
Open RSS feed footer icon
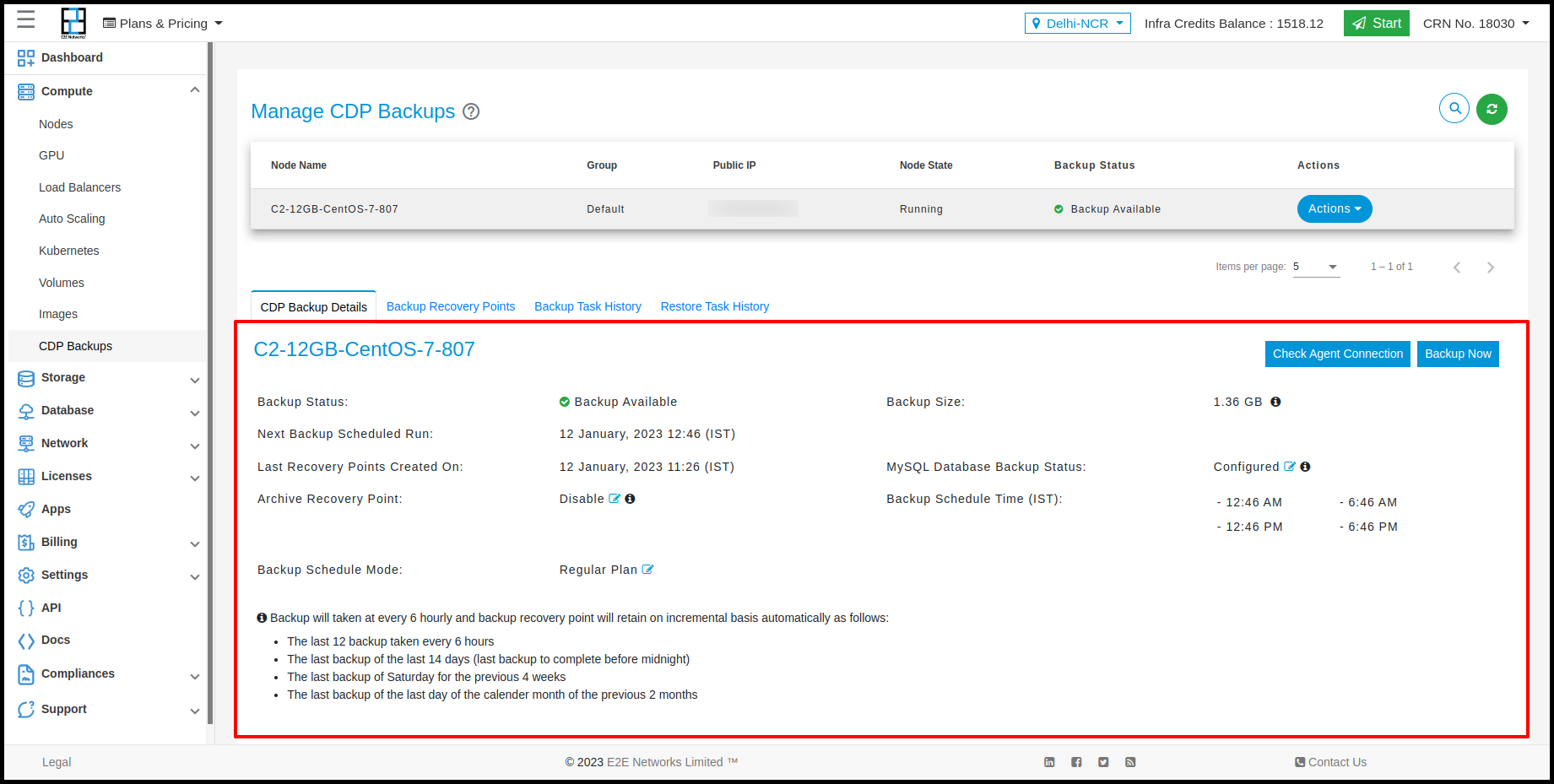pos(1130,762)
